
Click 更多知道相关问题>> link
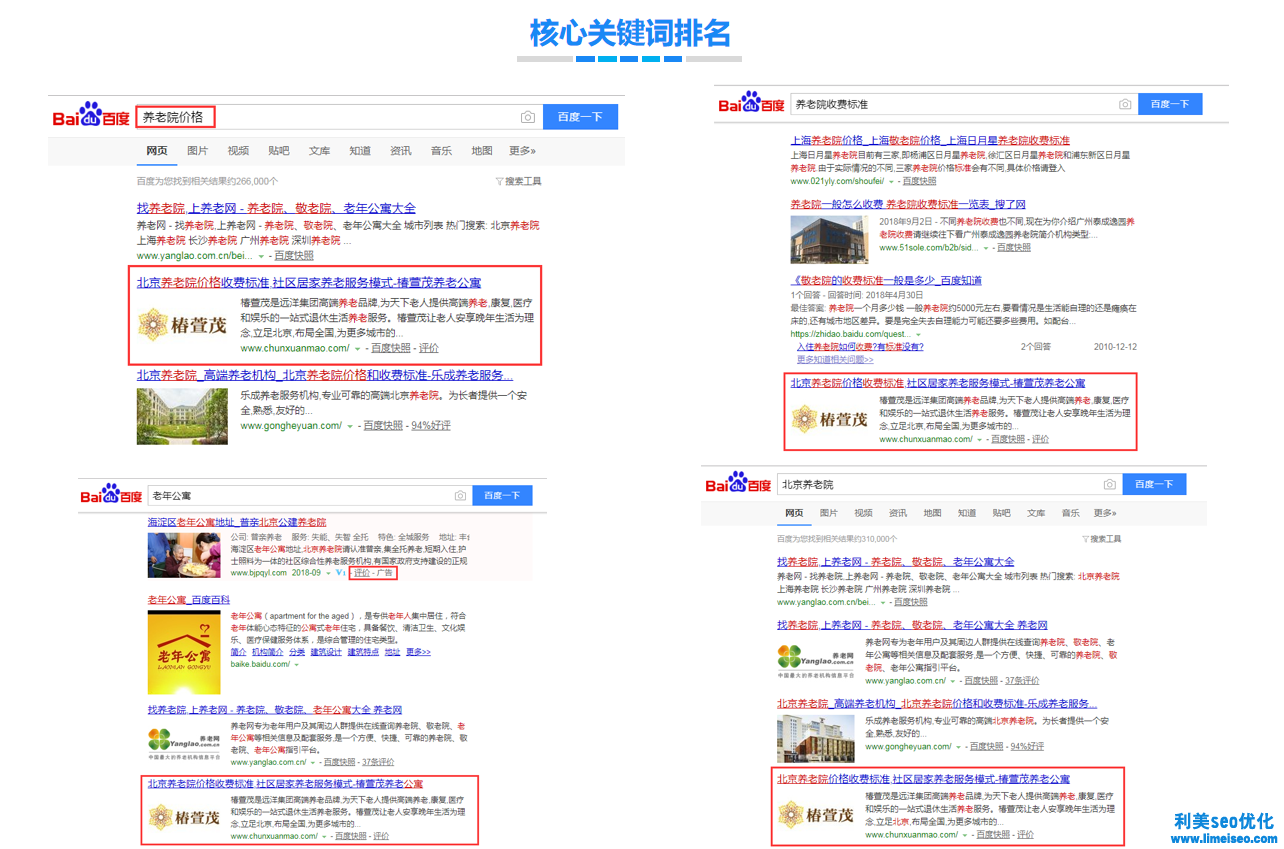tap(835, 359)
